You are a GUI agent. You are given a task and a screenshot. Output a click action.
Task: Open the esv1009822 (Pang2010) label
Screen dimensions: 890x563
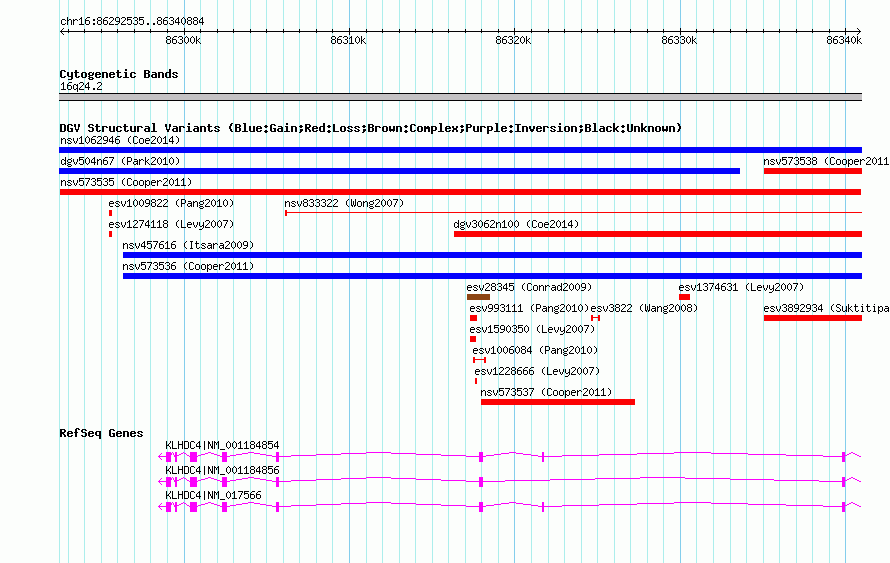coord(171,203)
